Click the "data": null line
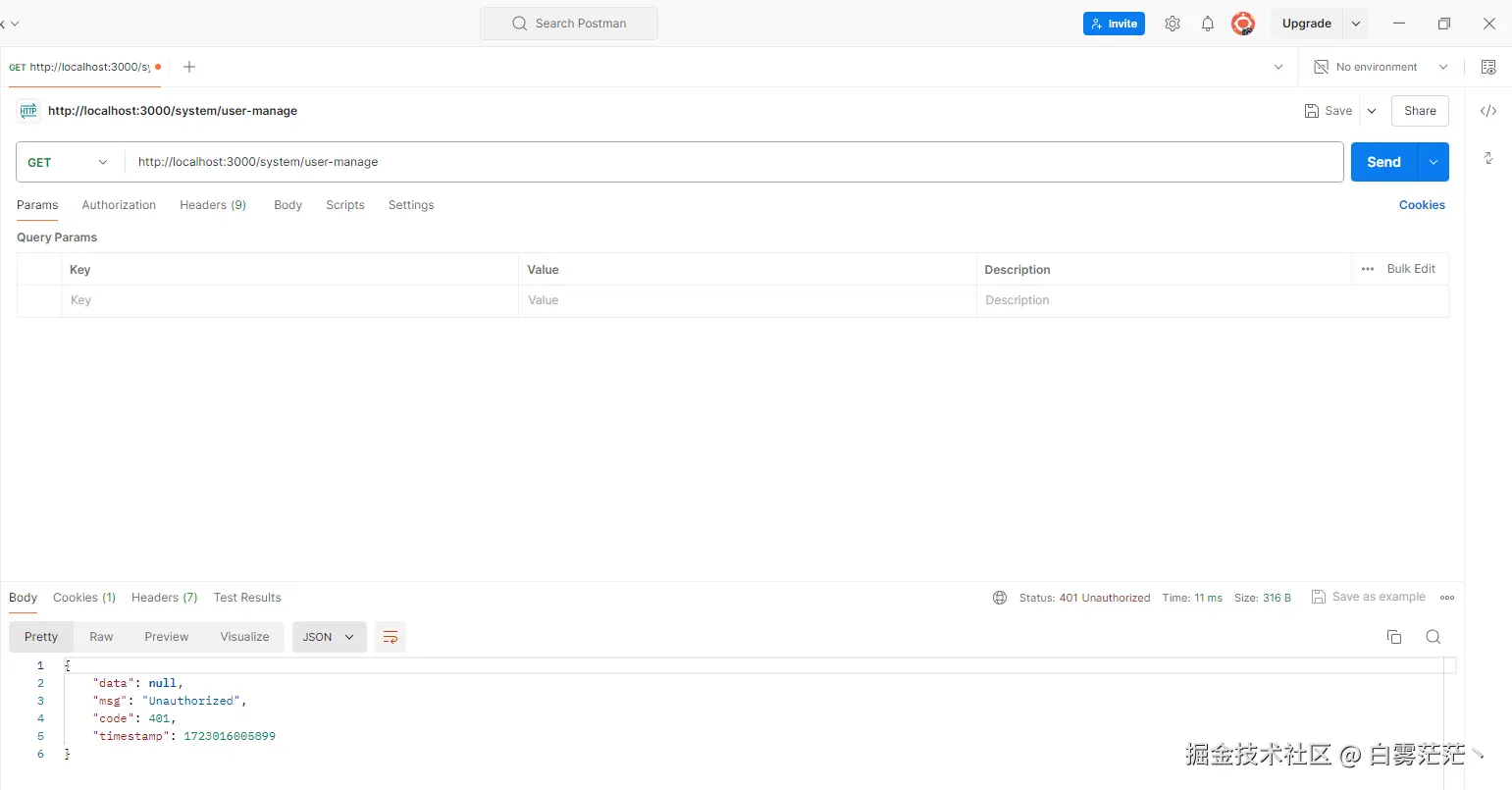Screen dimensions: 1512x790 (138, 683)
